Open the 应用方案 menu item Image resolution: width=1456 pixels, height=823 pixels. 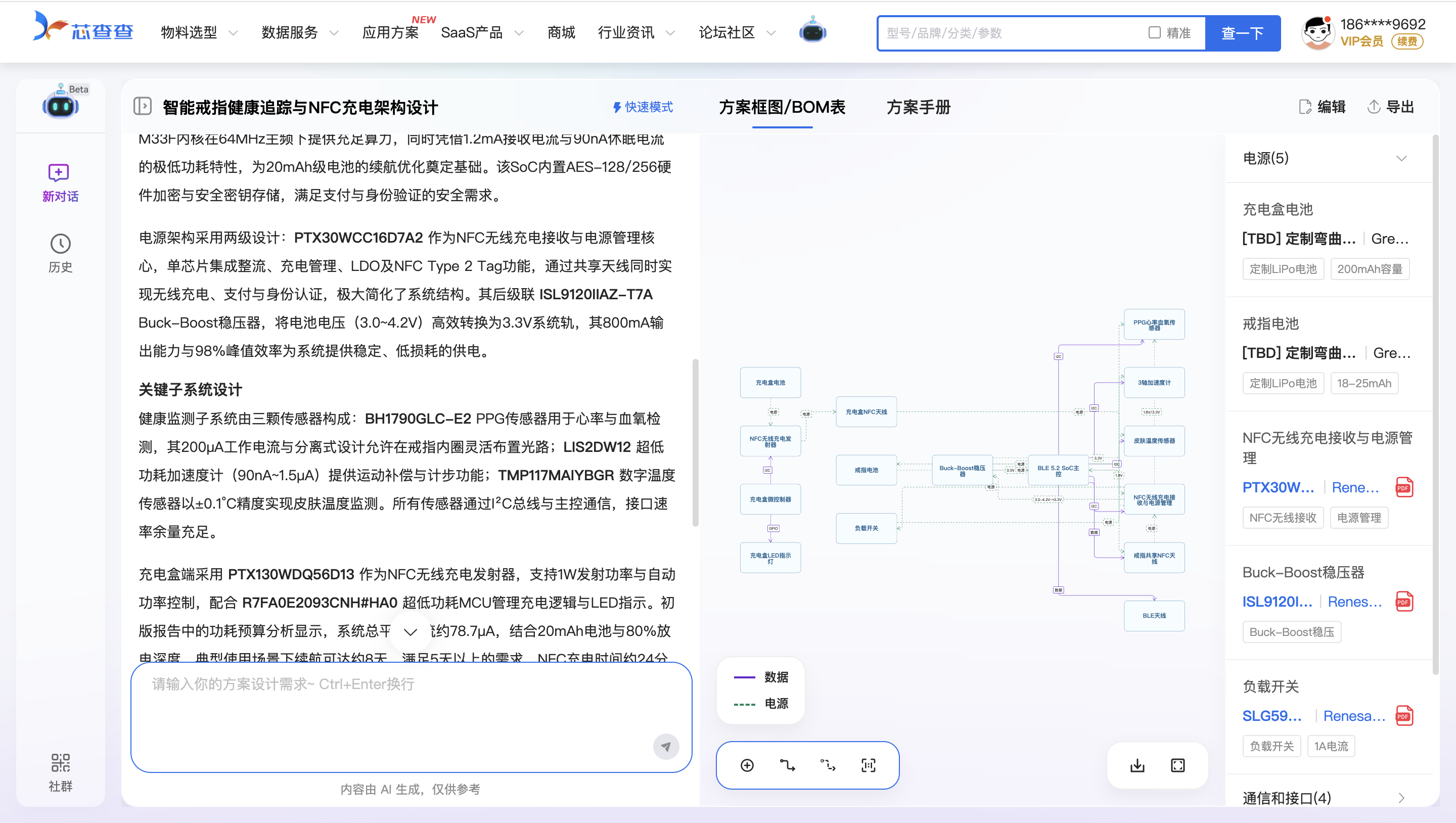click(x=390, y=33)
